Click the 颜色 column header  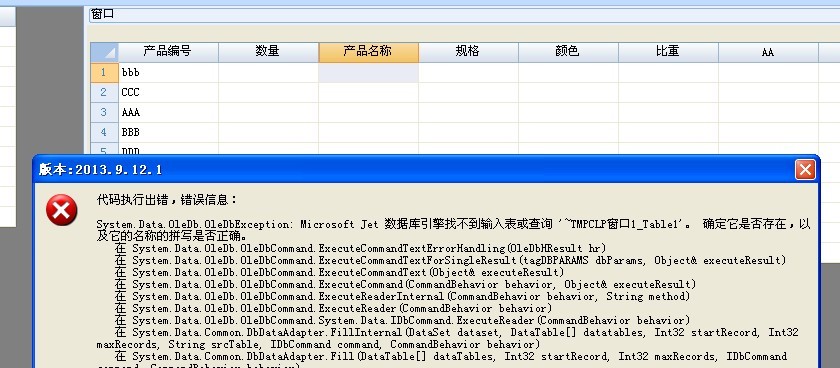pos(568,52)
